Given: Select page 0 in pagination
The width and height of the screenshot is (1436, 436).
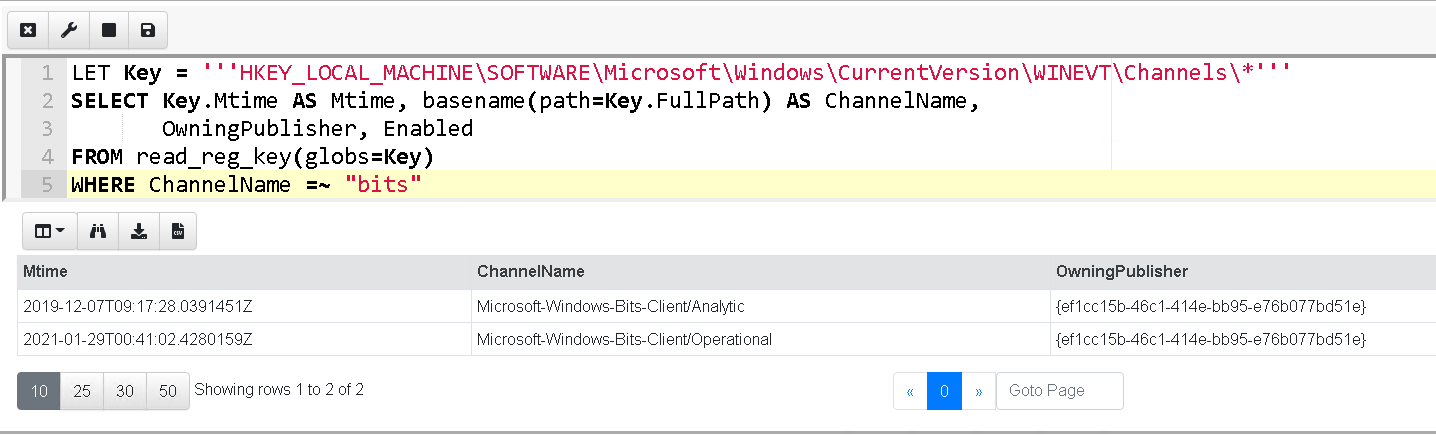Looking at the screenshot, I should [x=944, y=391].
